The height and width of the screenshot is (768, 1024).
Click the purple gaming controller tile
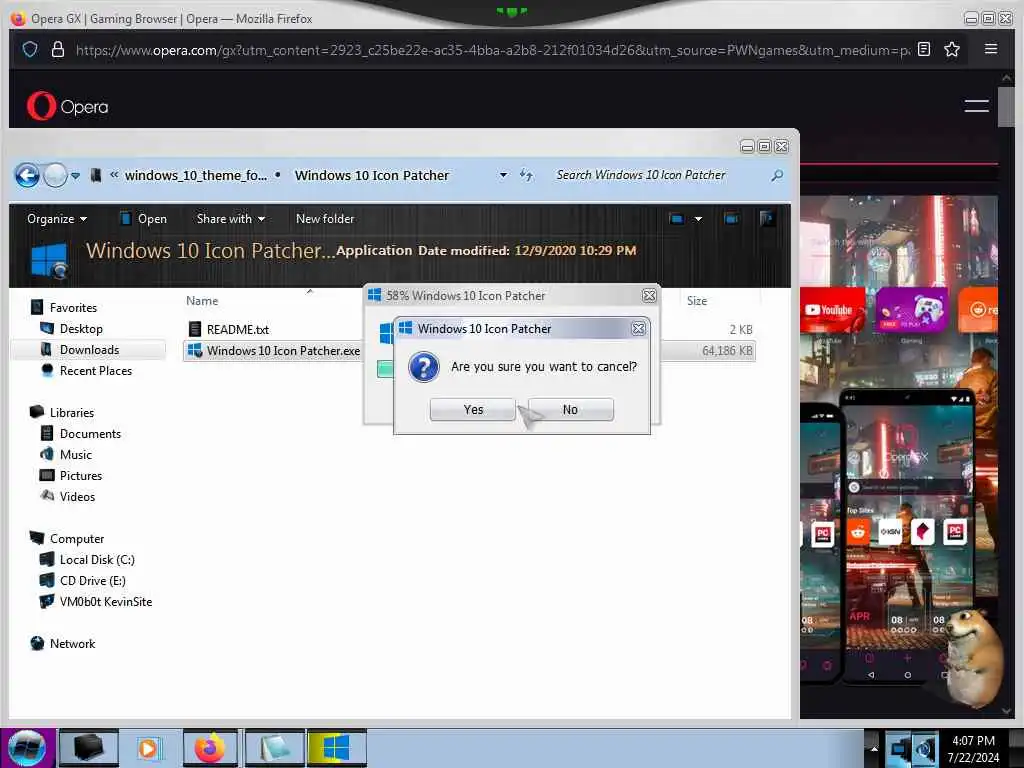click(912, 310)
